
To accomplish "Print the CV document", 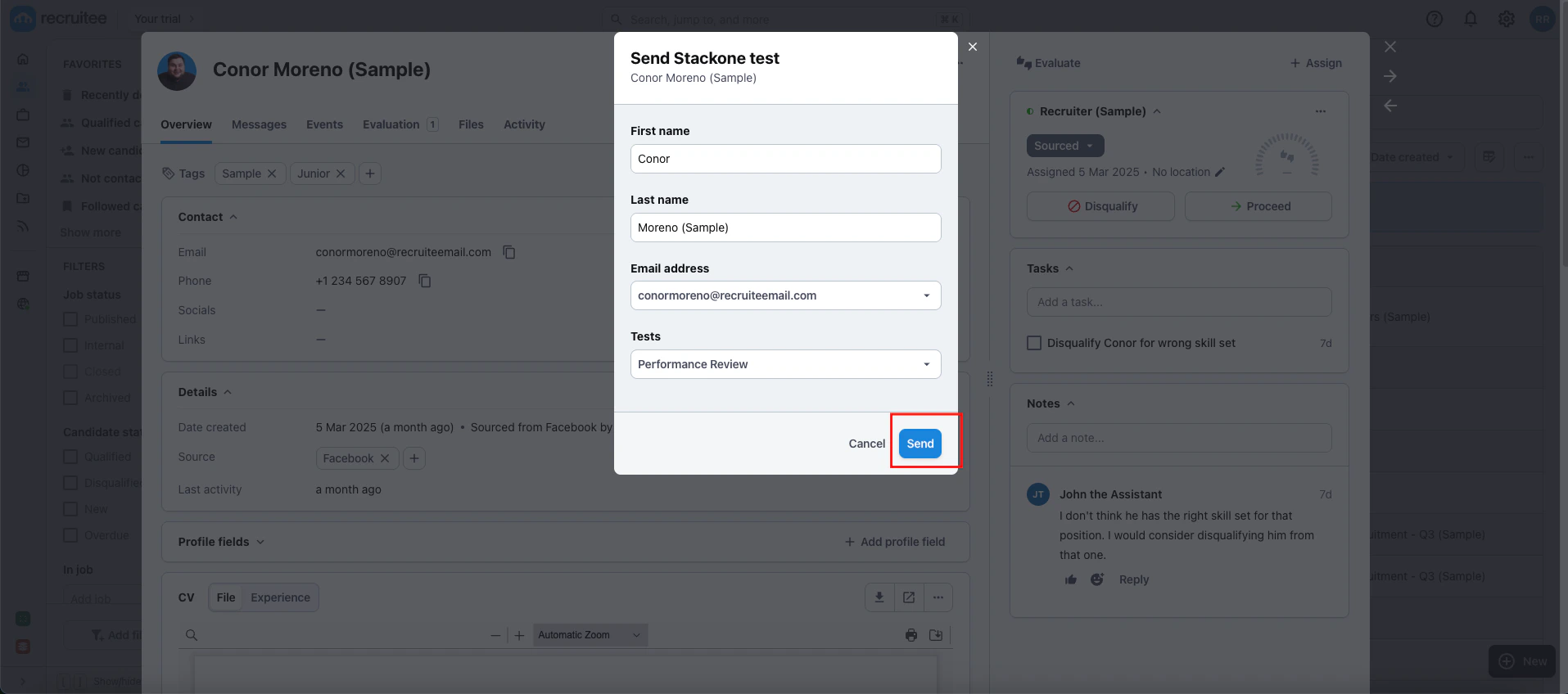I will (911, 635).
